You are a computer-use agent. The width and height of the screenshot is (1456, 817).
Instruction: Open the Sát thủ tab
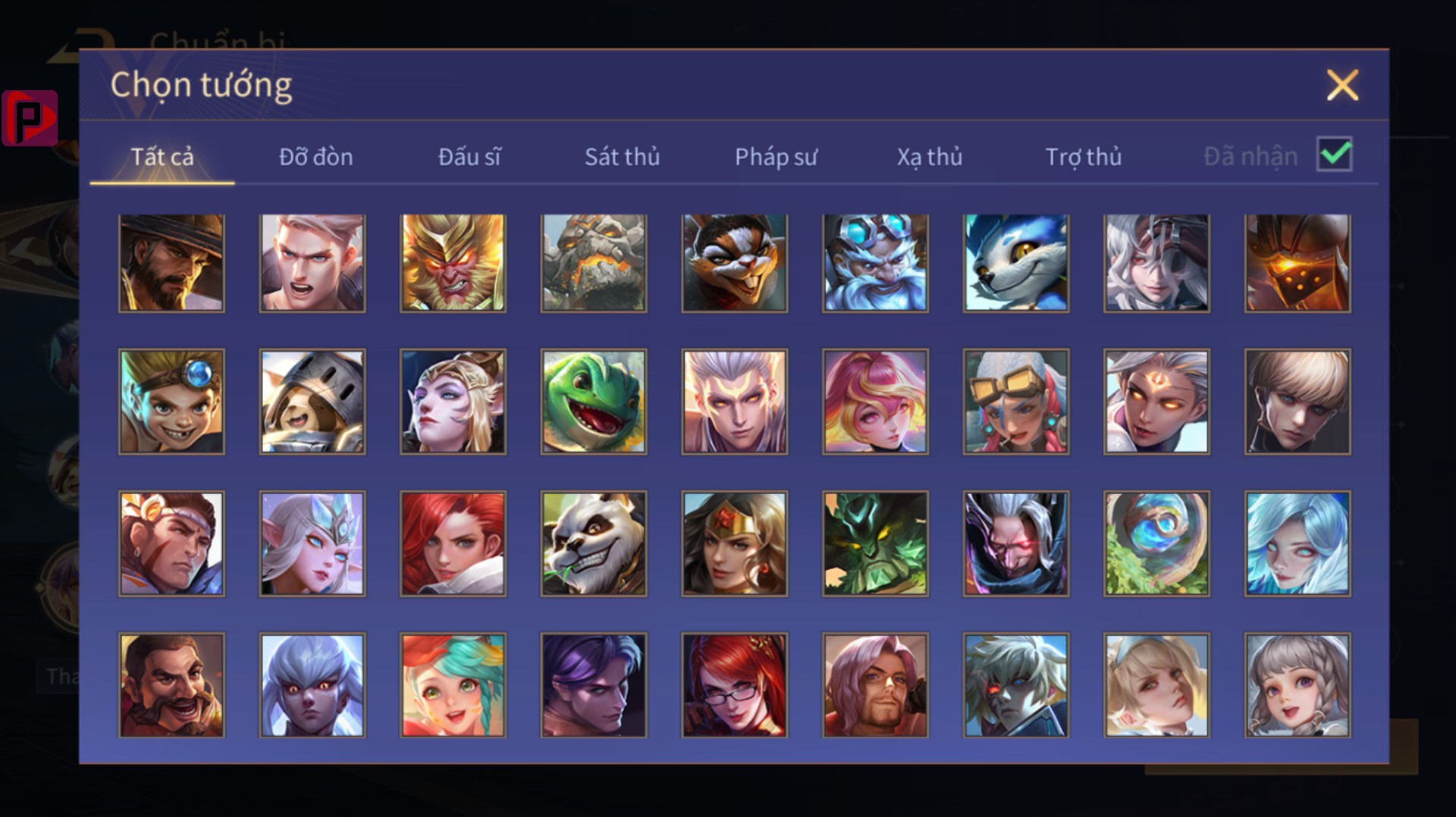(x=622, y=157)
